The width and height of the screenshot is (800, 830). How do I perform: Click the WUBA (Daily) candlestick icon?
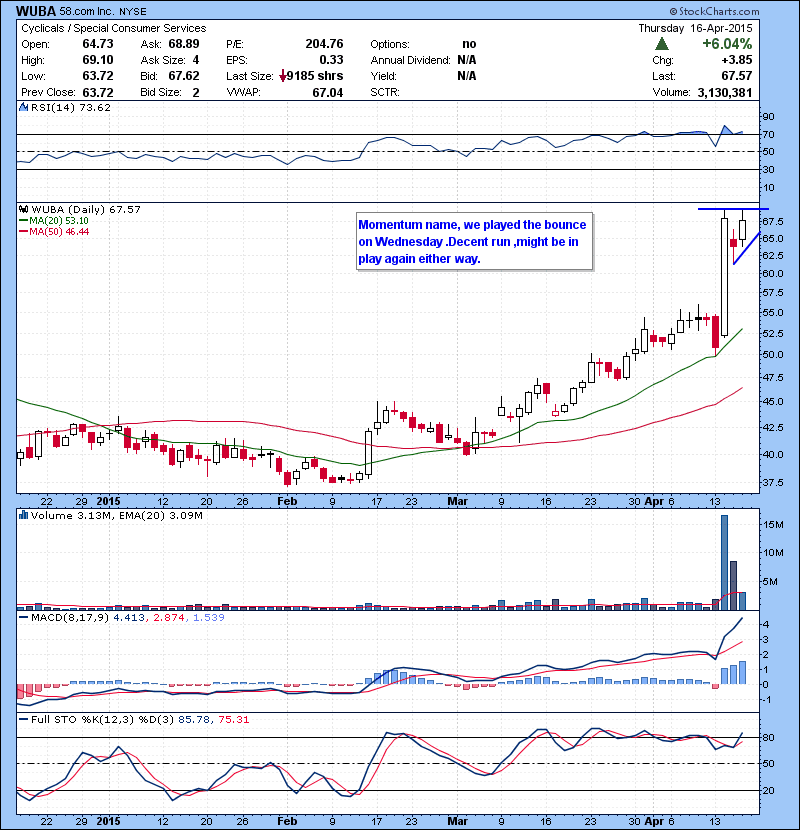click(x=23, y=209)
